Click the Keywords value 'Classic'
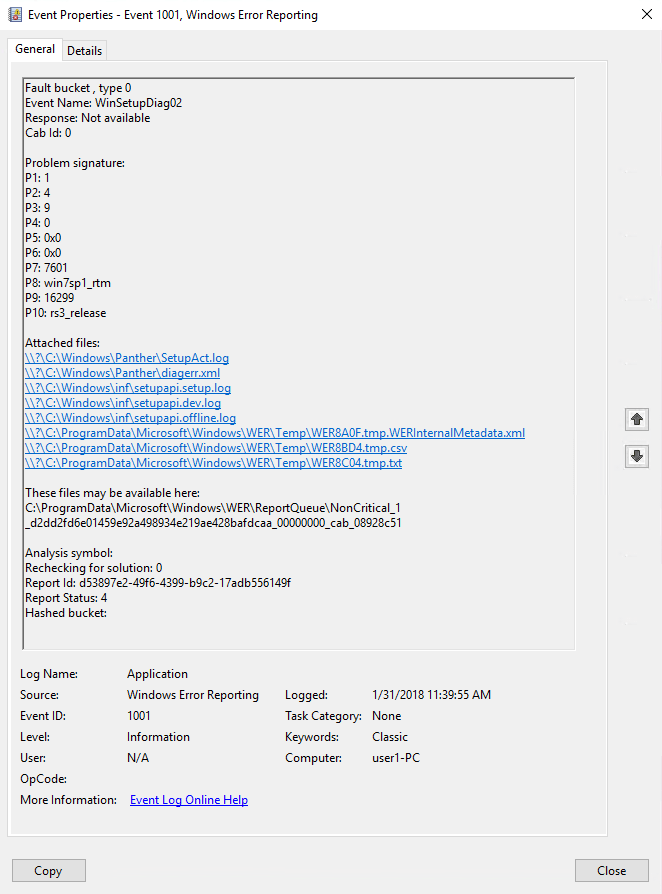This screenshot has width=662, height=894. (x=390, y=737)
